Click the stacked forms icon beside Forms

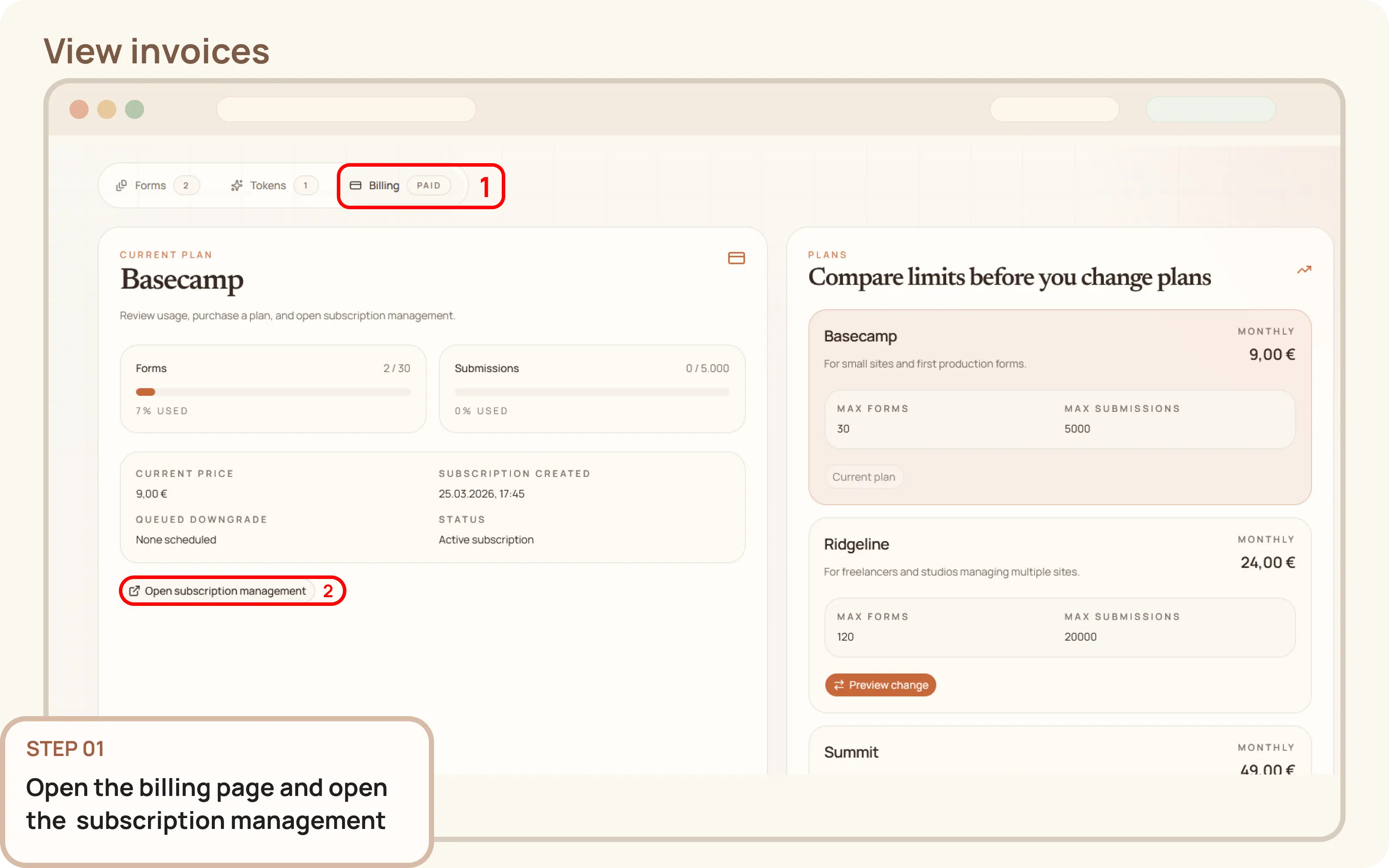pos(122,185)
